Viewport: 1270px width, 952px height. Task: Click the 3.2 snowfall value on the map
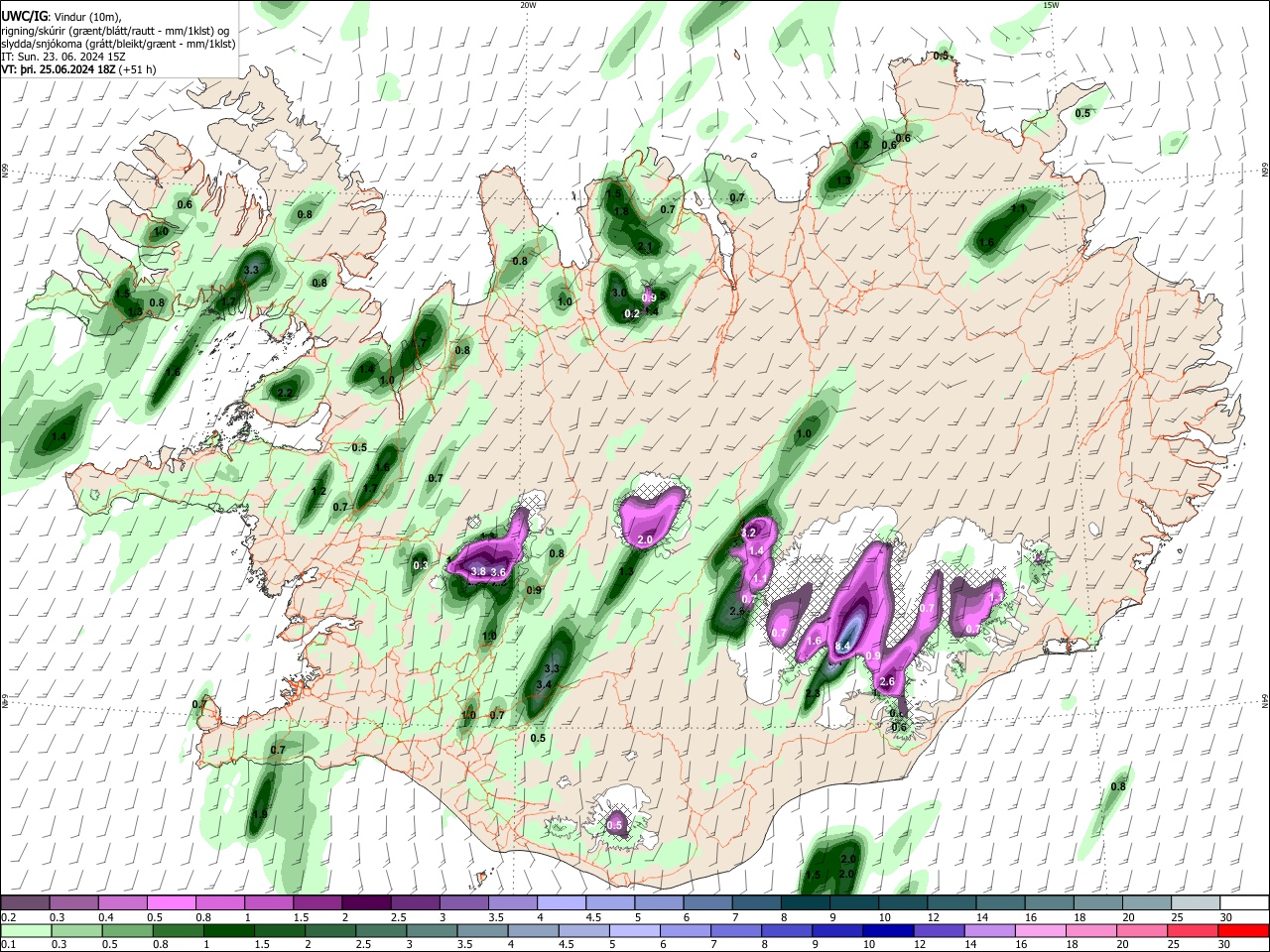(x=748, y=534)
